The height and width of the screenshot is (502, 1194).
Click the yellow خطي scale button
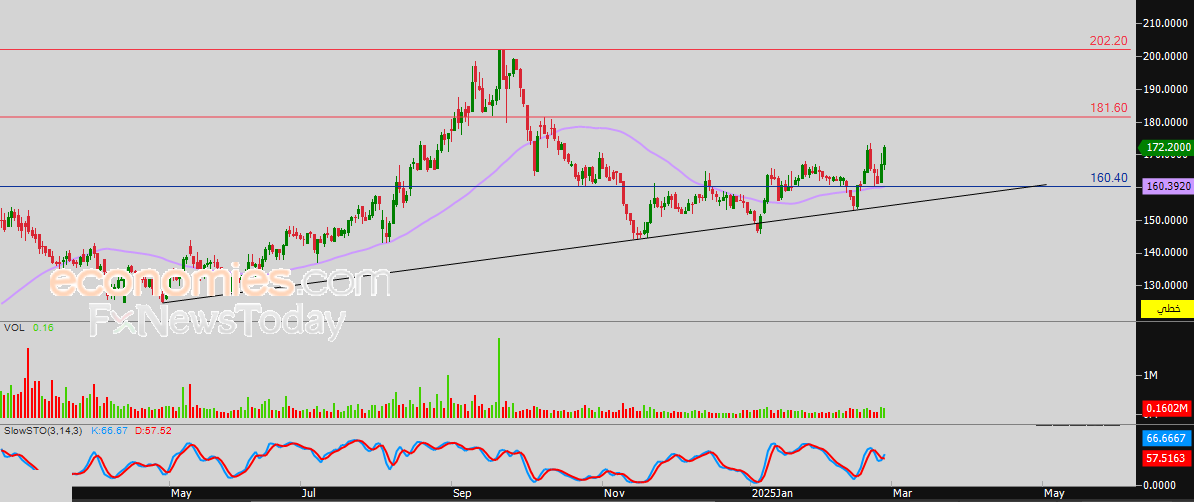click(1167, 309)
